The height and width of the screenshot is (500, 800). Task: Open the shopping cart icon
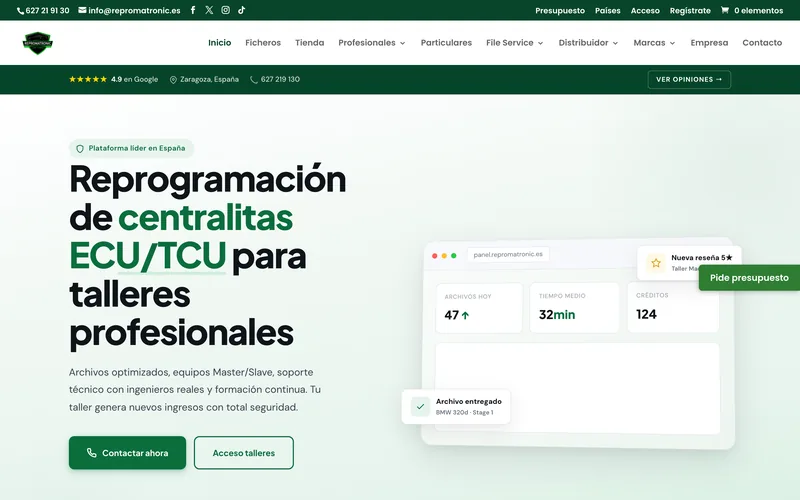pos(724,10)
